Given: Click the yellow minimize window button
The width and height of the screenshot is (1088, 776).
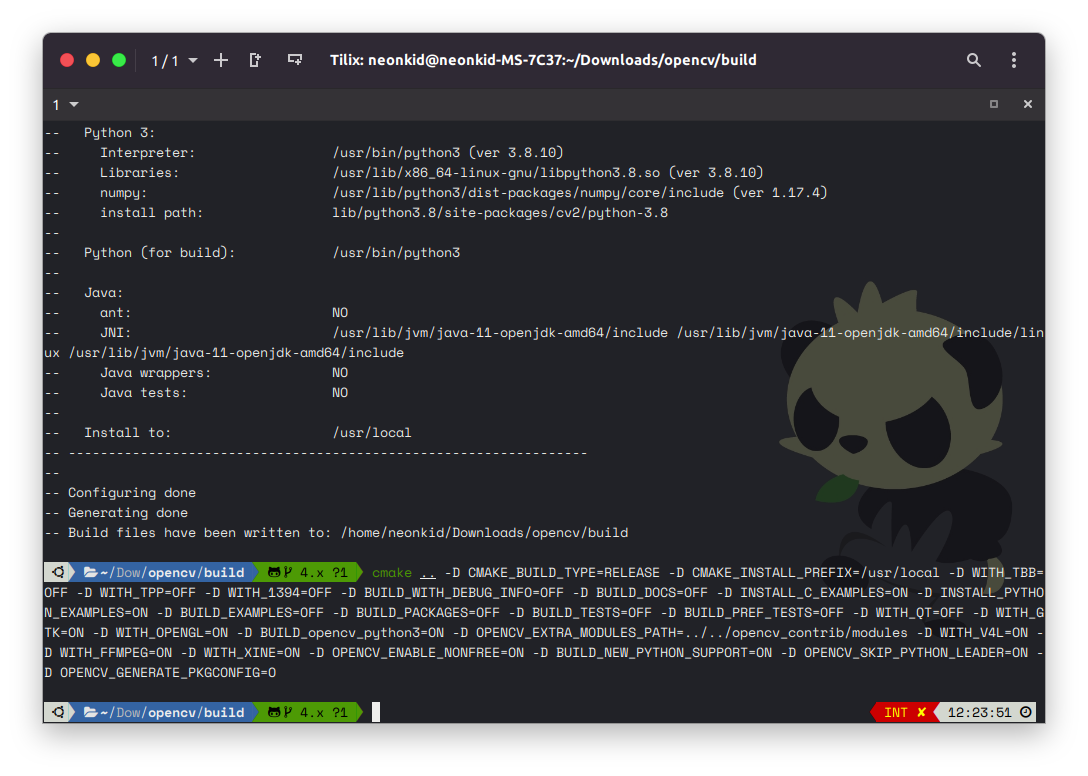Looking at the screenshot, I should coord(92,60).
